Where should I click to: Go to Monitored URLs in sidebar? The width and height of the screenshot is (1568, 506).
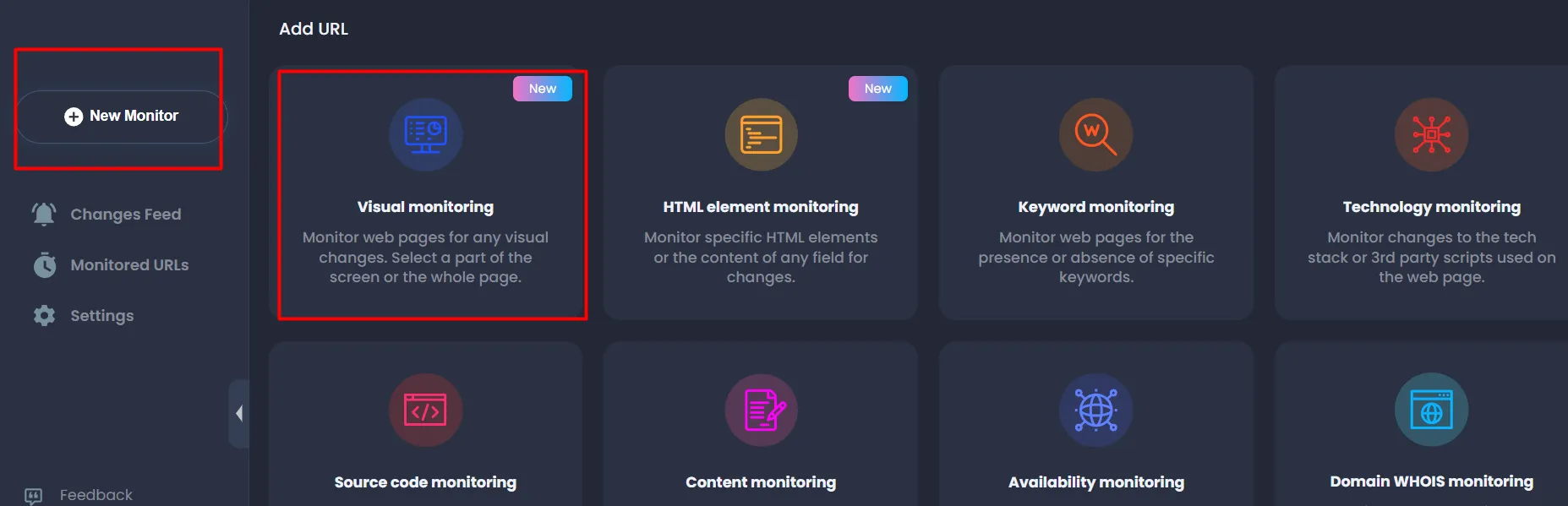click(129, 265)
